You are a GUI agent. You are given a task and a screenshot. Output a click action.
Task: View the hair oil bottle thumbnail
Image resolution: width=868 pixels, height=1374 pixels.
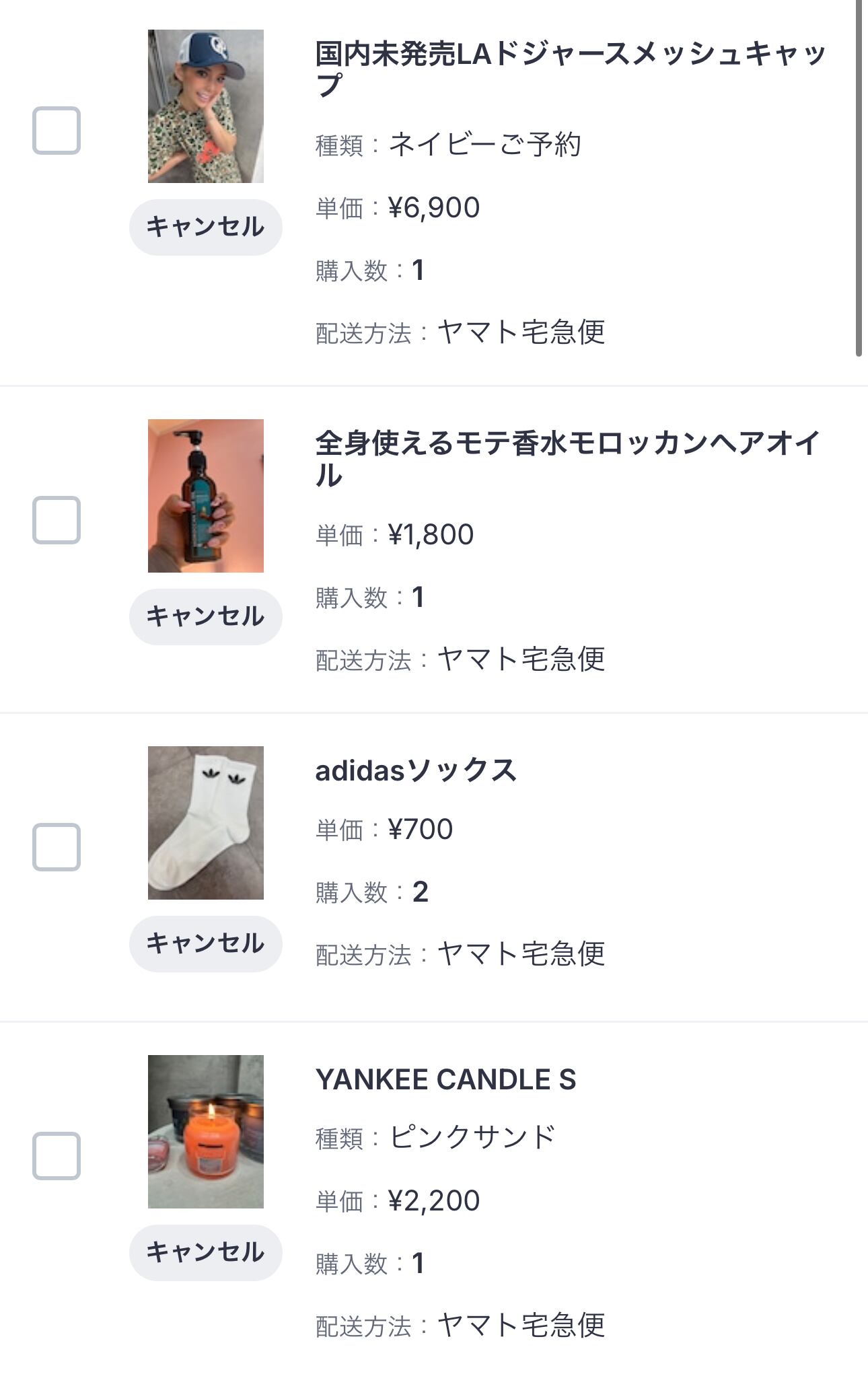click(x=206, y=496)
